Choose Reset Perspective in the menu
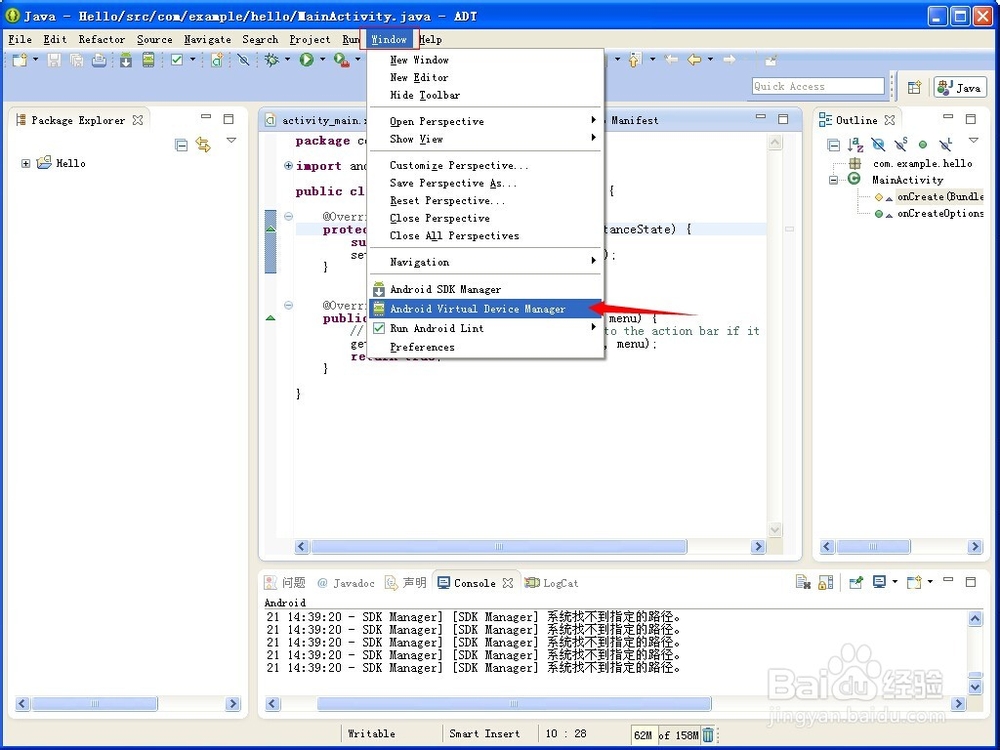This screenshot has height=750, width=1000. coord(486,200)
